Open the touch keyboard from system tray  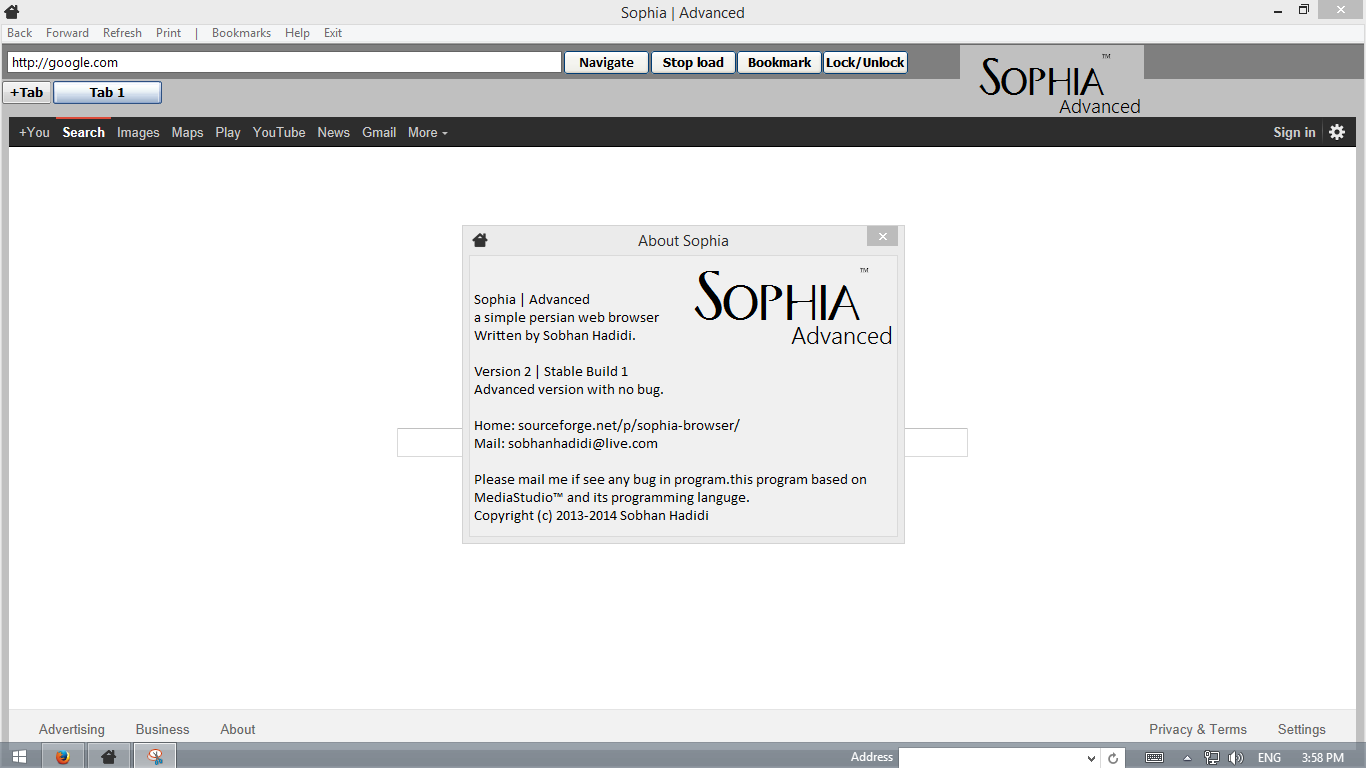(1155, 757)
